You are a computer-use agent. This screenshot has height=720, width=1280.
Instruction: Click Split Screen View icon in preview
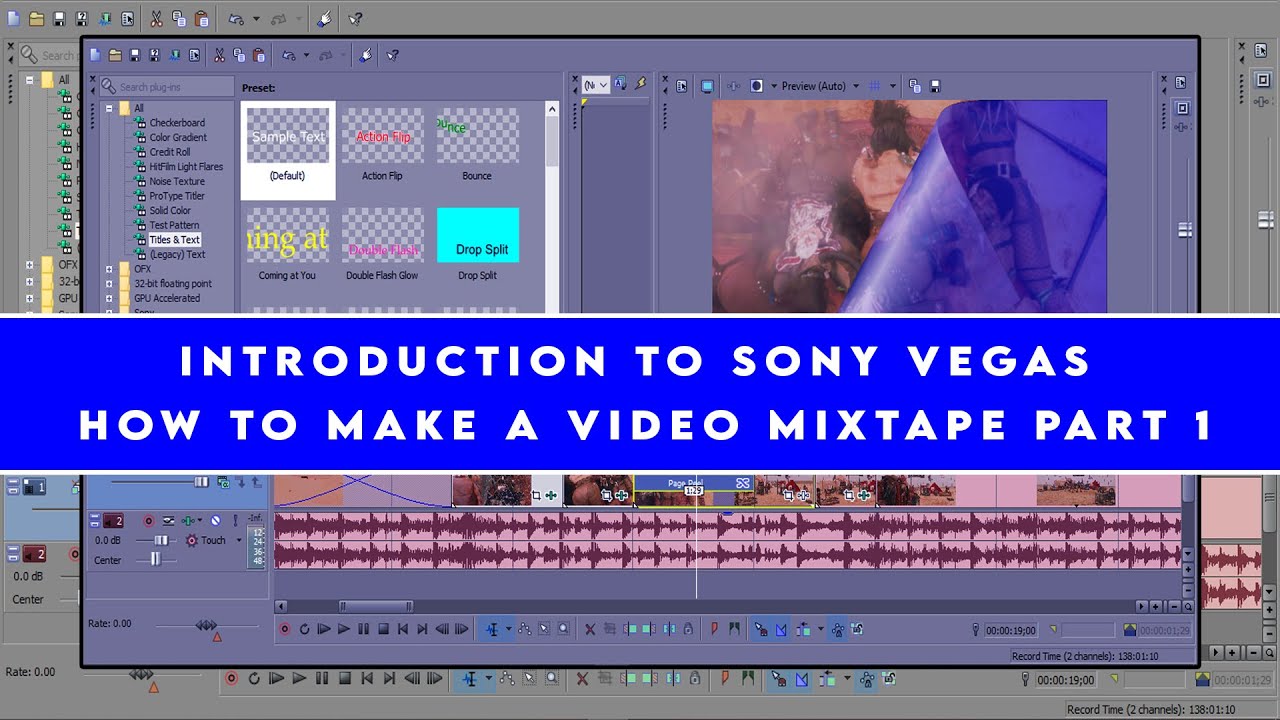tap(756, 86)
